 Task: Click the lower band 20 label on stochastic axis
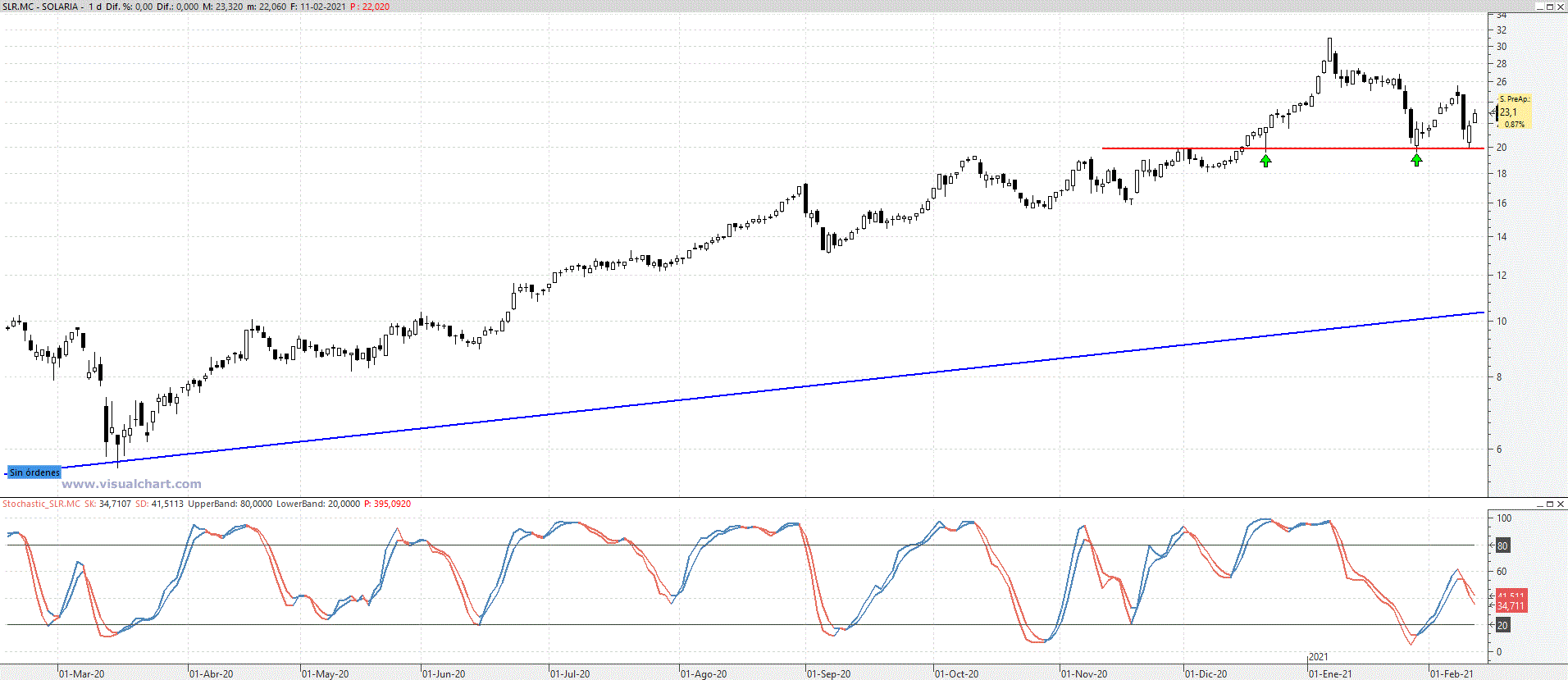[1502, 625]
